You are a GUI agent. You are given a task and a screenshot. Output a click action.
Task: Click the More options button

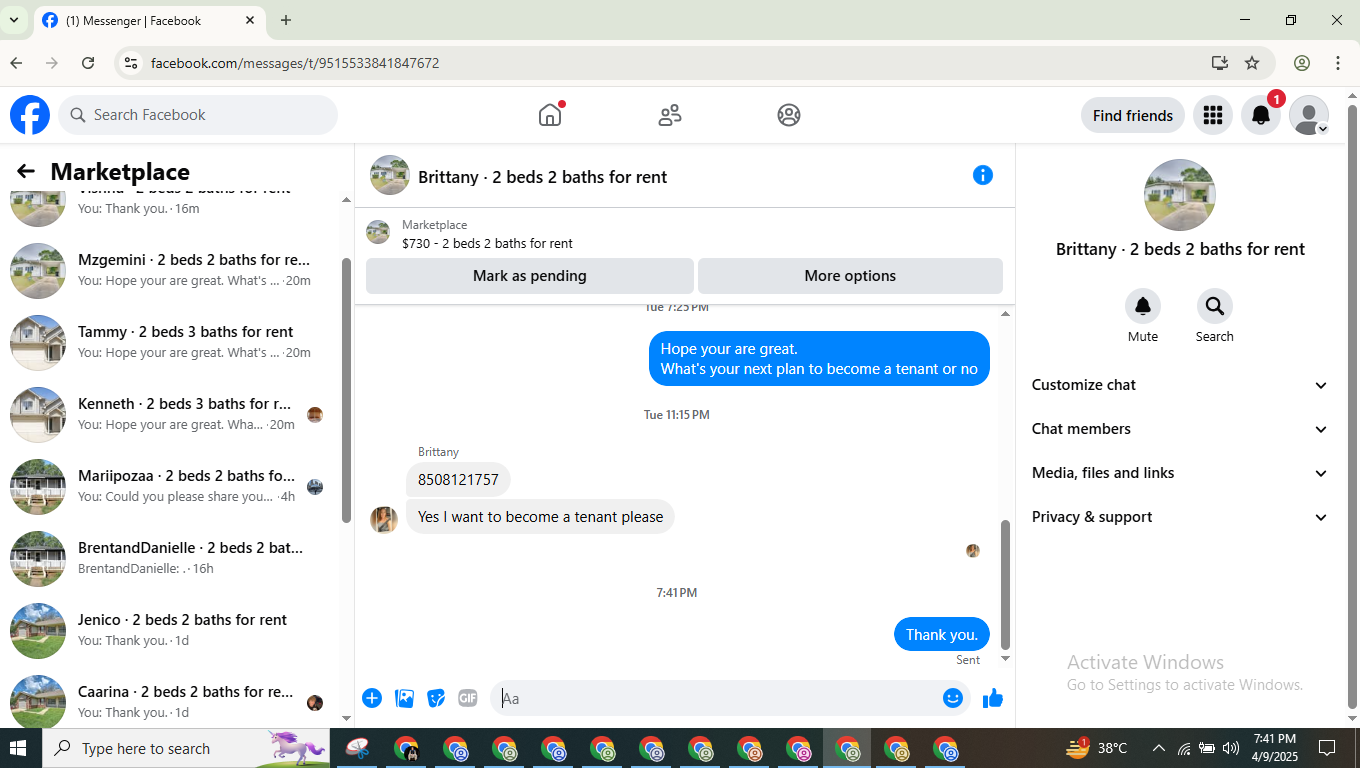coord(850,276)
